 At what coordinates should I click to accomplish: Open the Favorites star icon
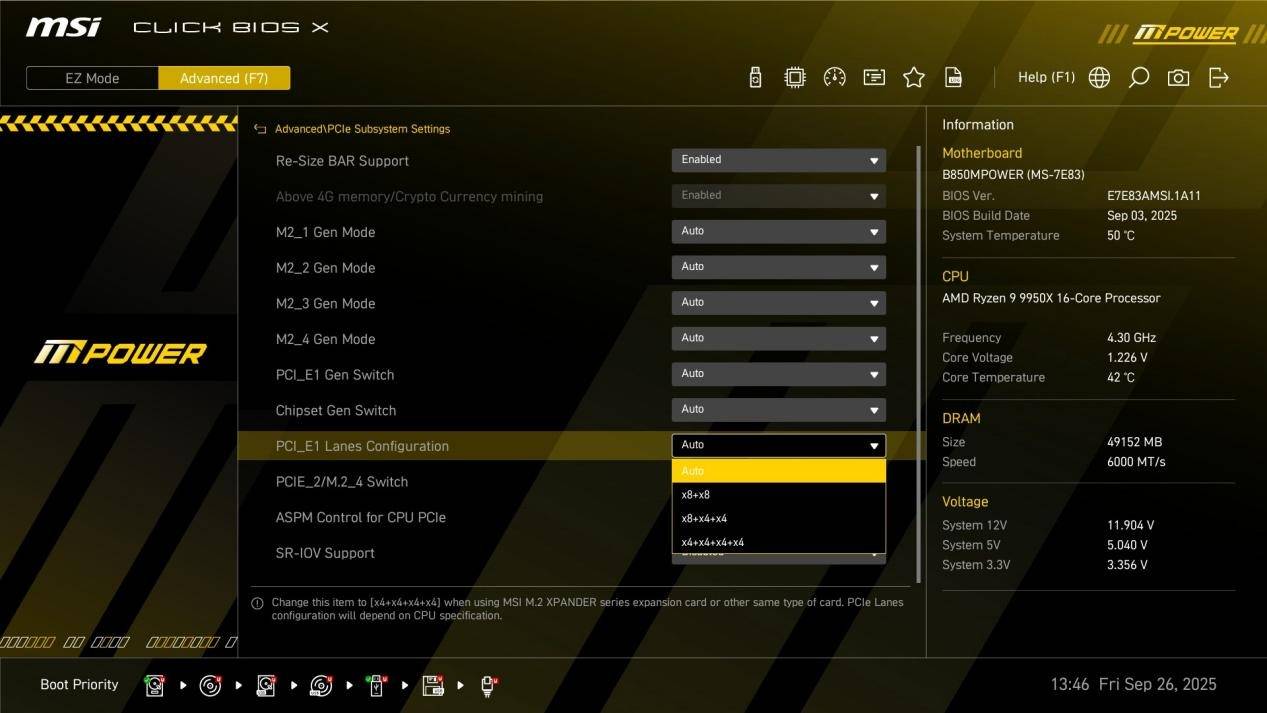(913, 78)
